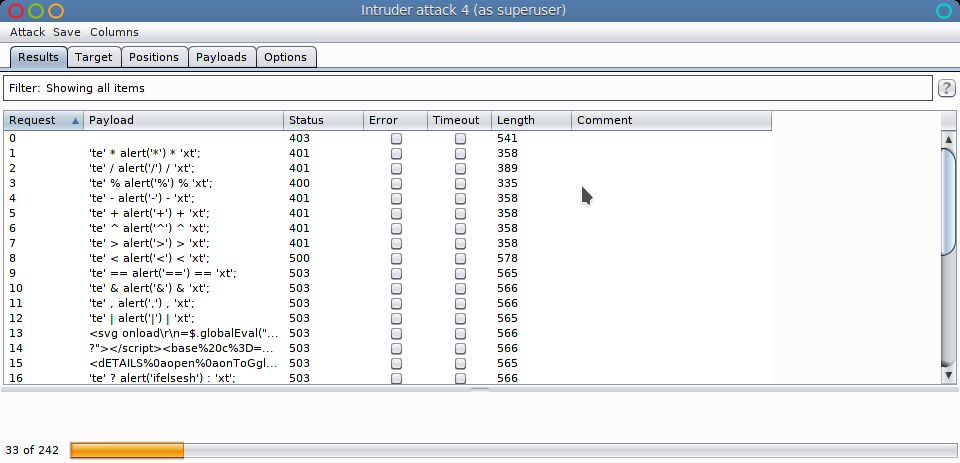Image resolution: width=960 pixels, height=463 pixels.
Task: Open the Columns menu
Action: click(114, 32)
